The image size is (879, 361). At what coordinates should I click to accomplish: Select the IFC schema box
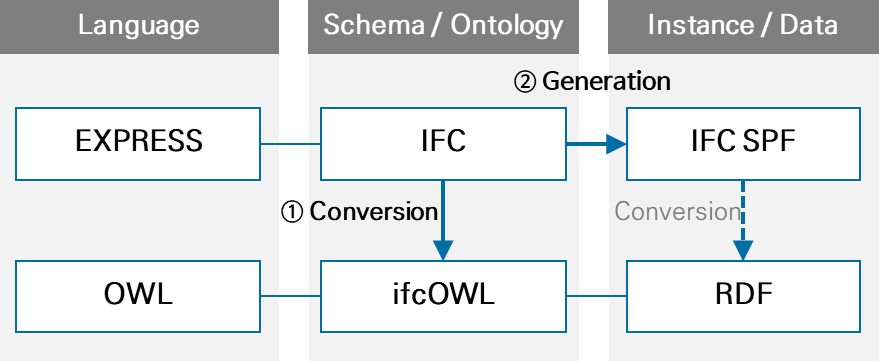[x=443, y=144]
